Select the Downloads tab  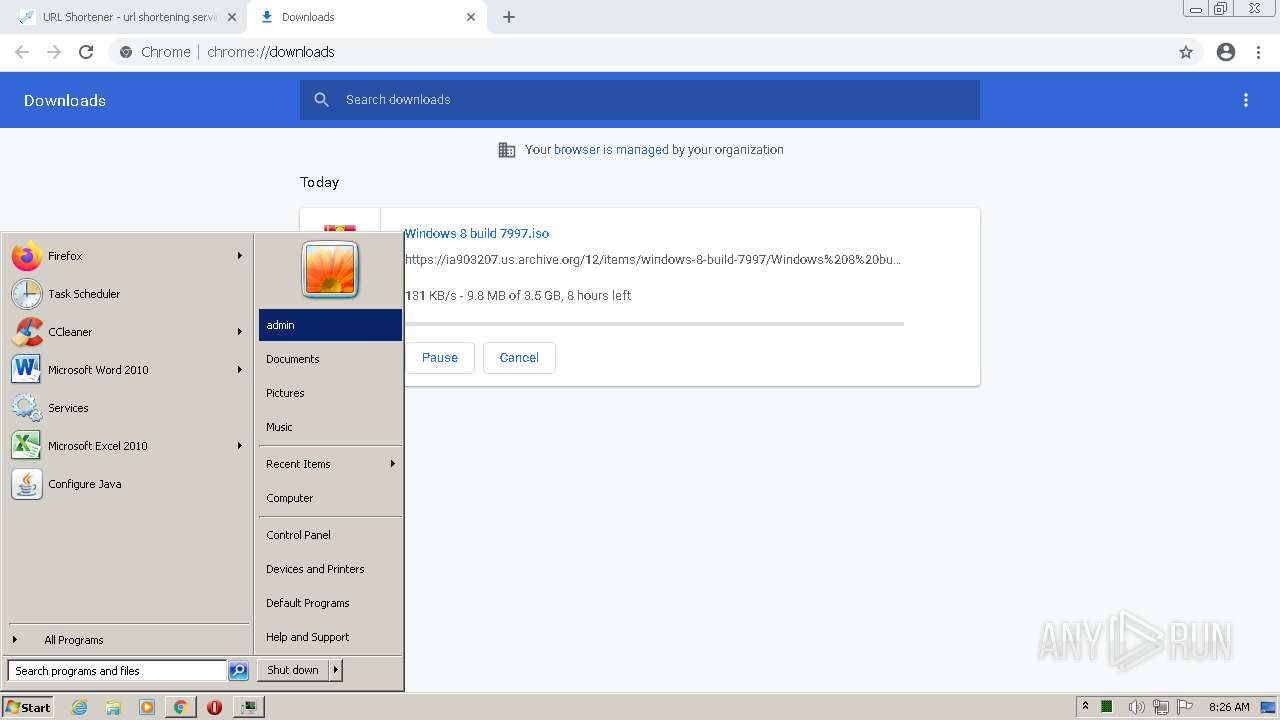tap(365, 17)
